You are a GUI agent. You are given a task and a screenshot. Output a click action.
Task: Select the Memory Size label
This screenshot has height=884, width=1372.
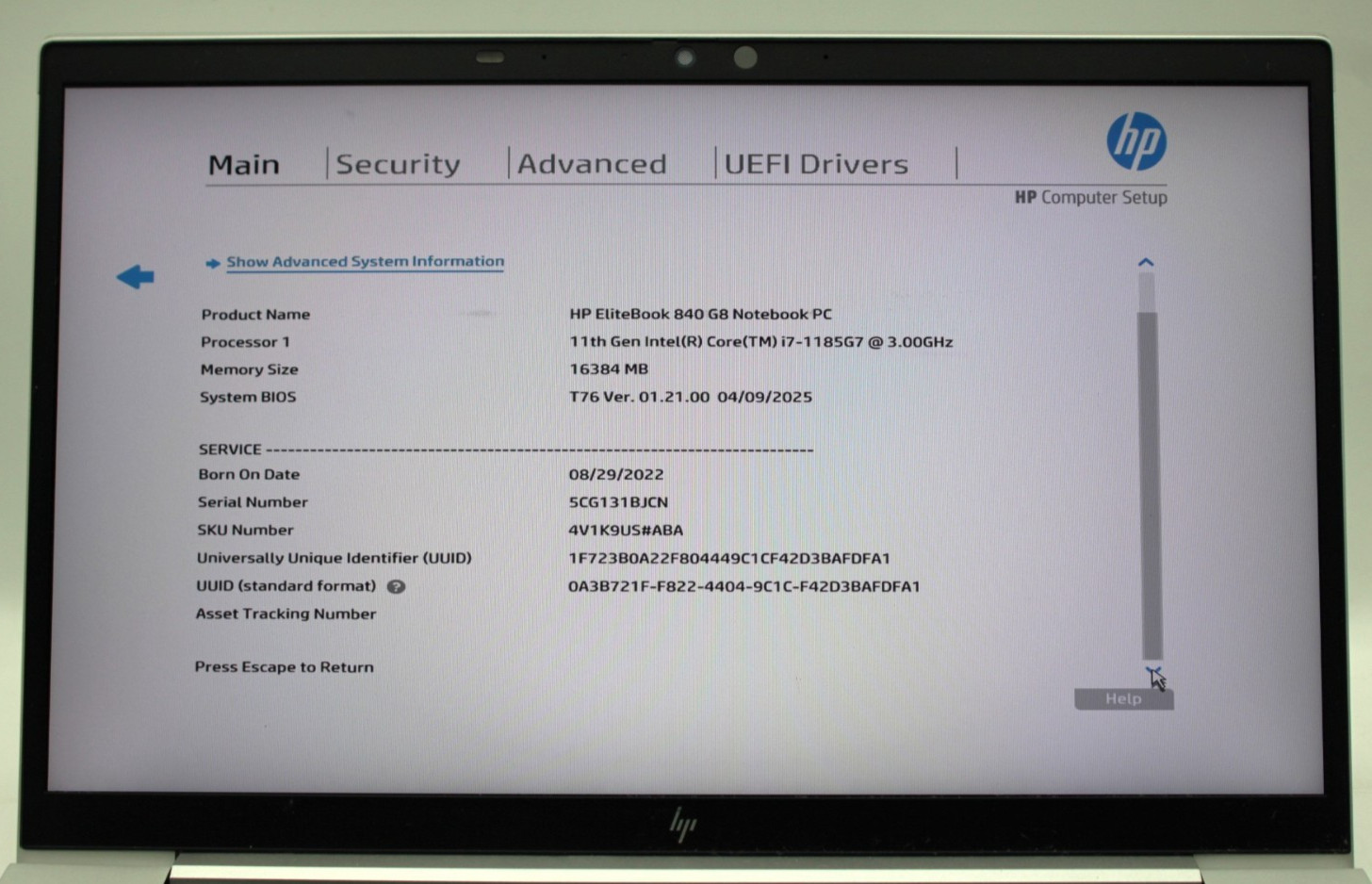click(x=249, y=369)
